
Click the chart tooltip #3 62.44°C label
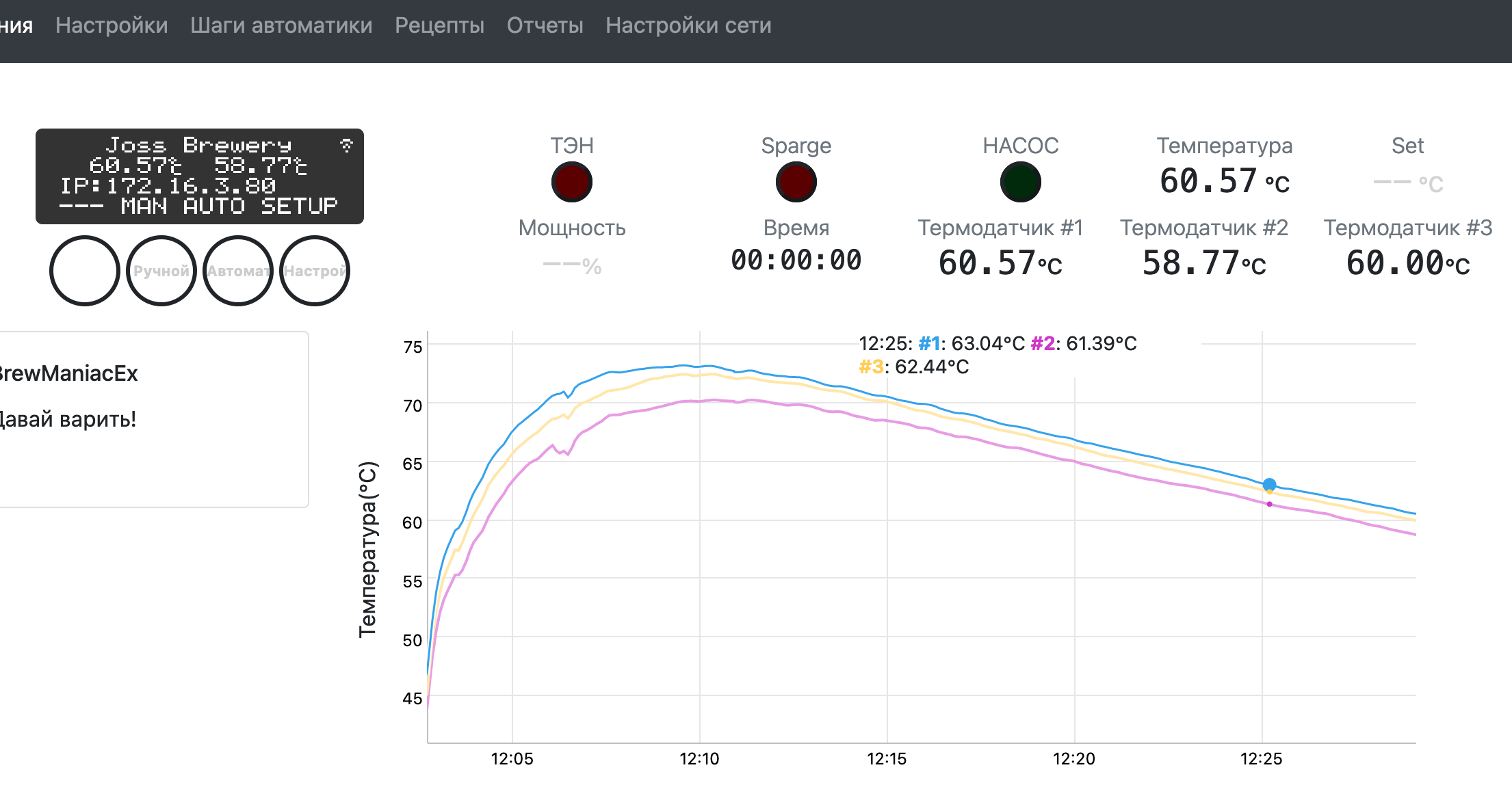click(914, 366)
